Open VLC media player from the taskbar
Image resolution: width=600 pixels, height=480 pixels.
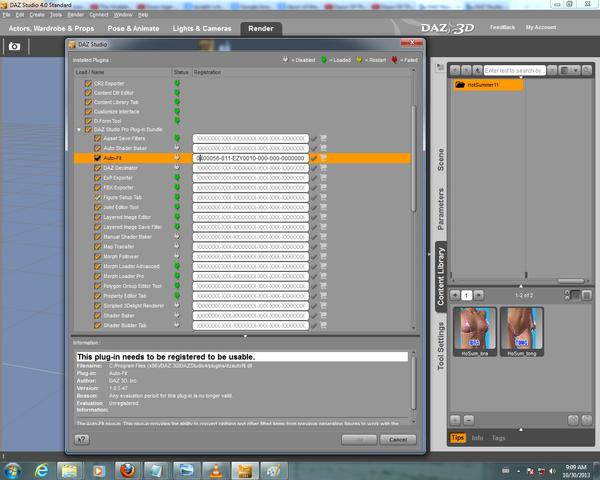point(215,470)
